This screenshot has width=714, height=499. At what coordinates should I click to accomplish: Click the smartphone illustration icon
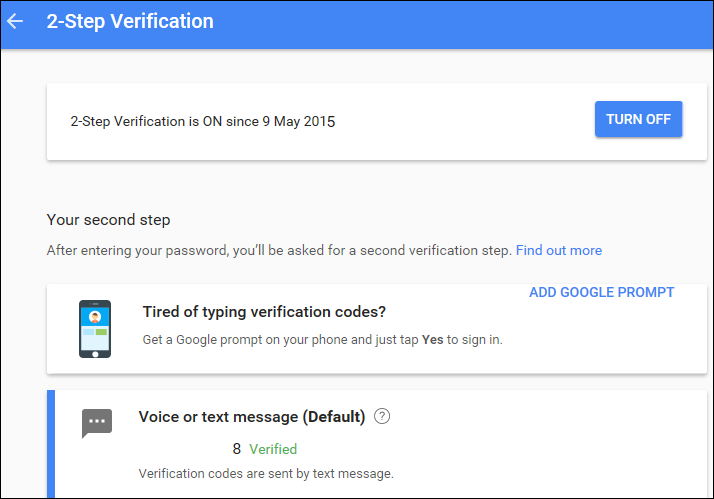tap(95, 329)
